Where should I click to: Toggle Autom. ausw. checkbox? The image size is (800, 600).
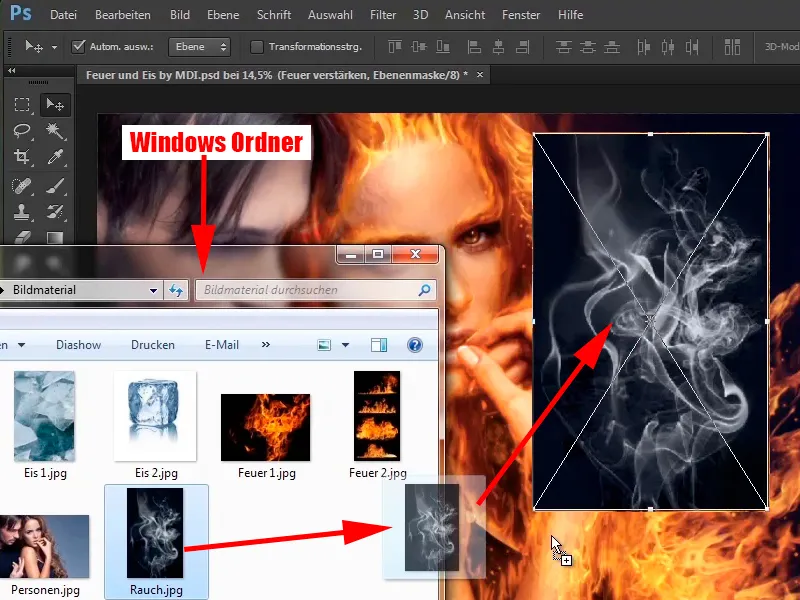point(78,47)
